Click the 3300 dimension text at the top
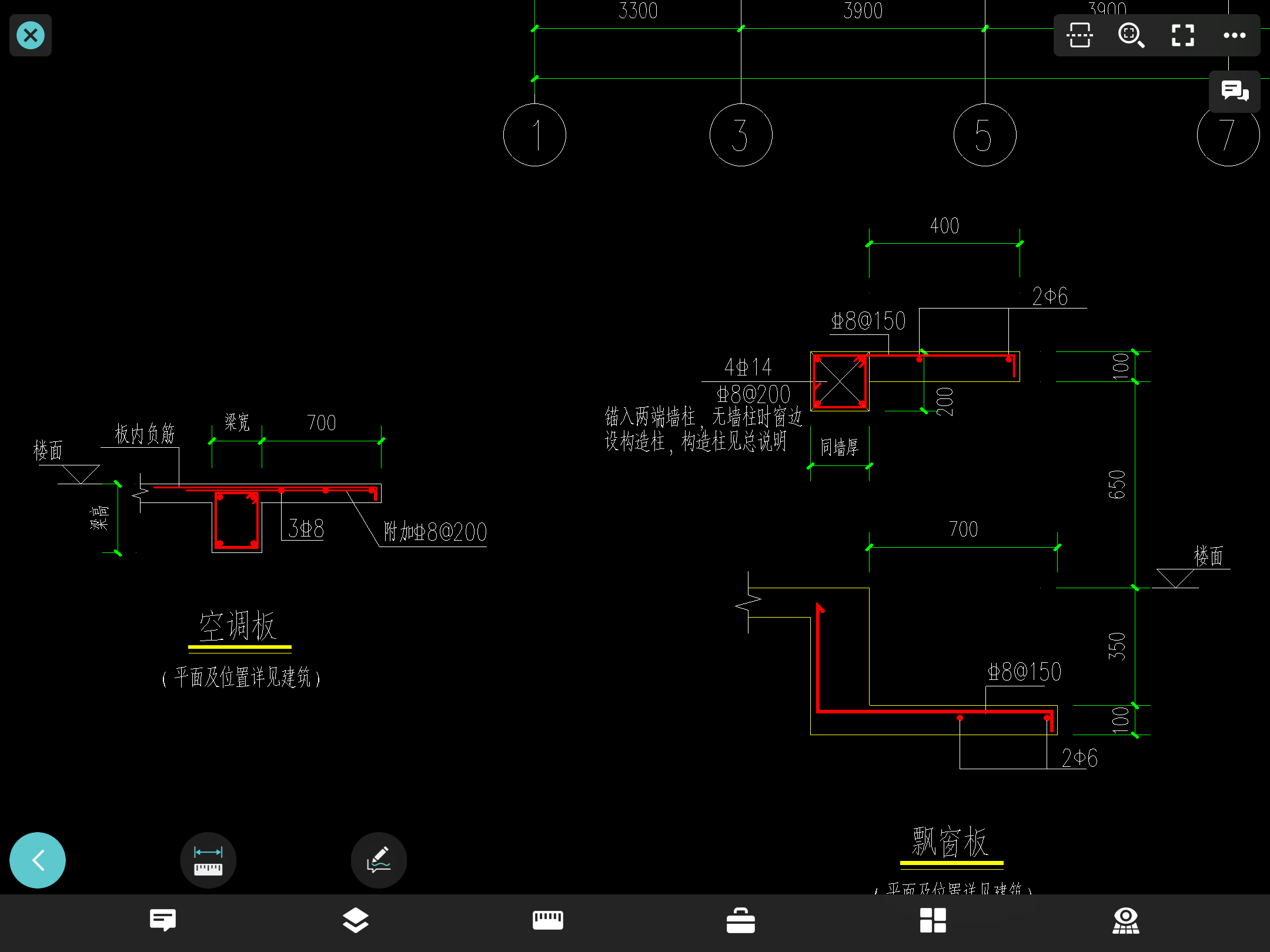The width and height of the screenshot is (1270, 952). (638, 11)
